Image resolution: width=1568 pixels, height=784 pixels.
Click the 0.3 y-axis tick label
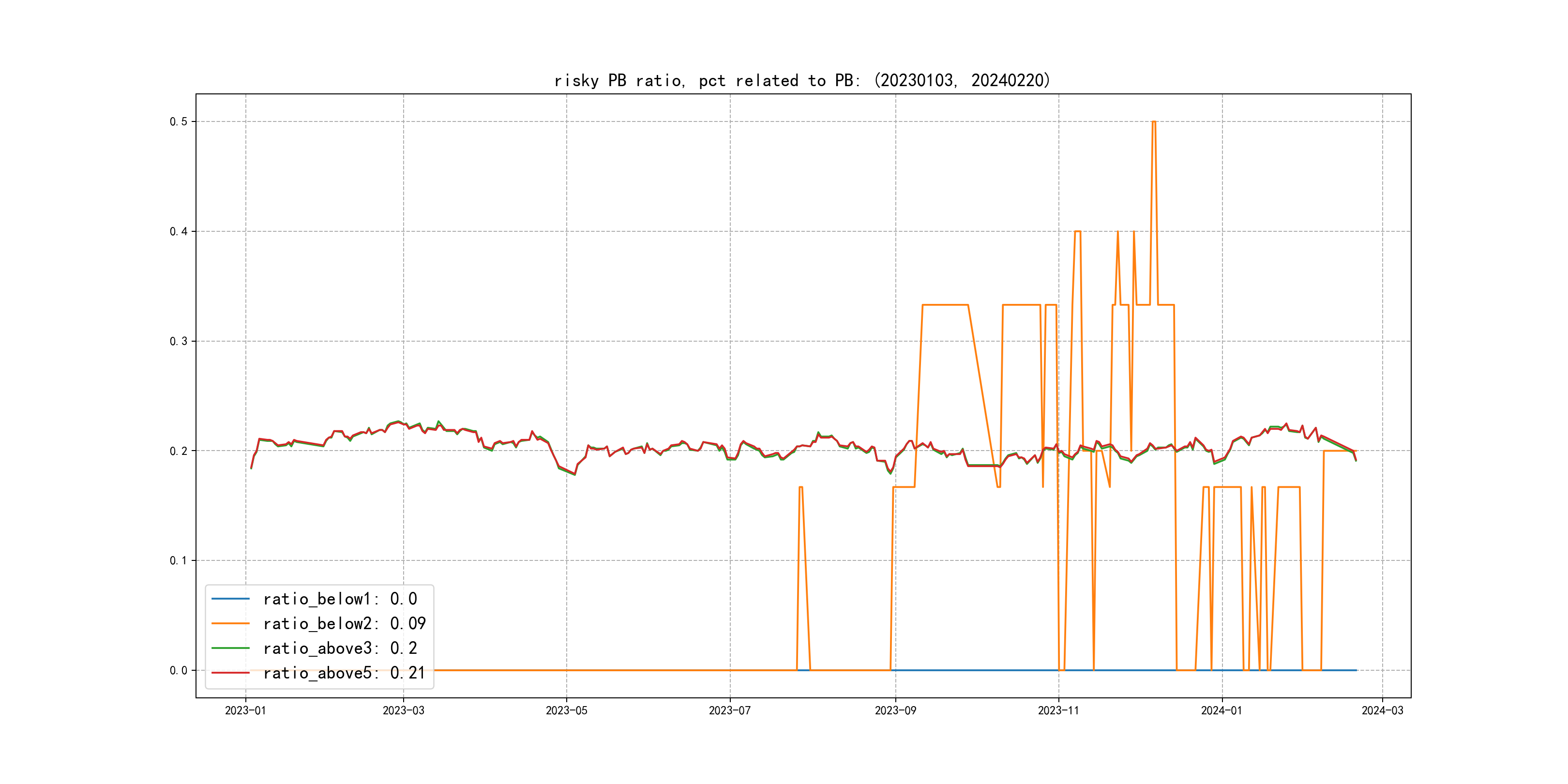(x=179, y=342)
